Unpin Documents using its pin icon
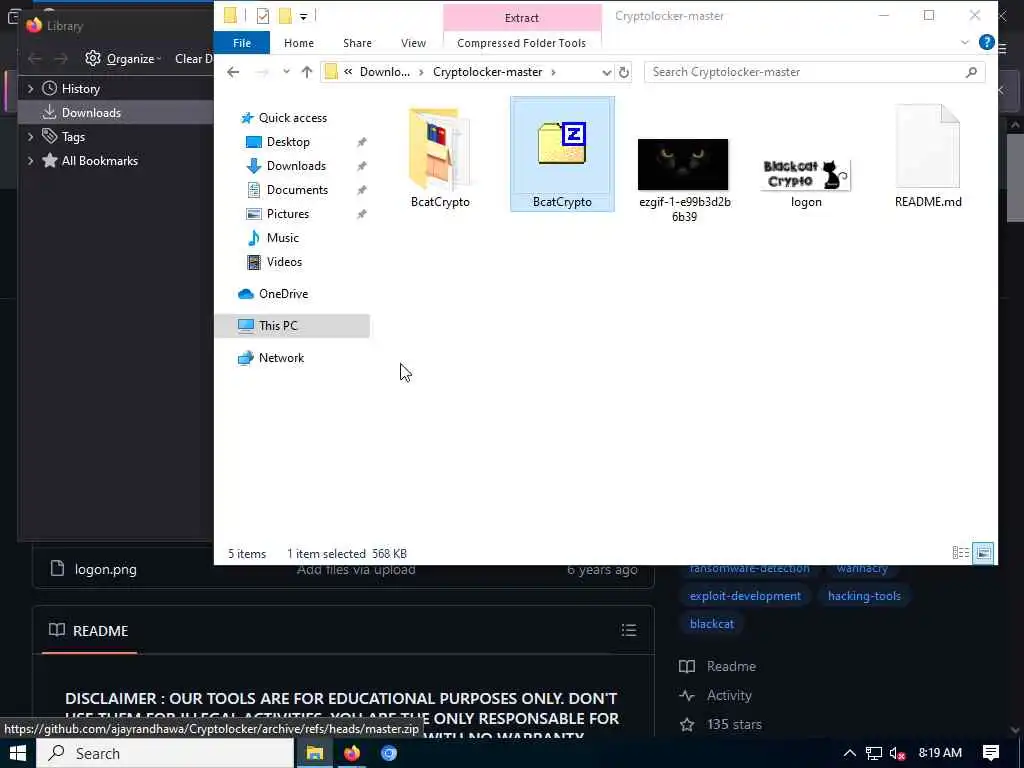 (361, 190)
